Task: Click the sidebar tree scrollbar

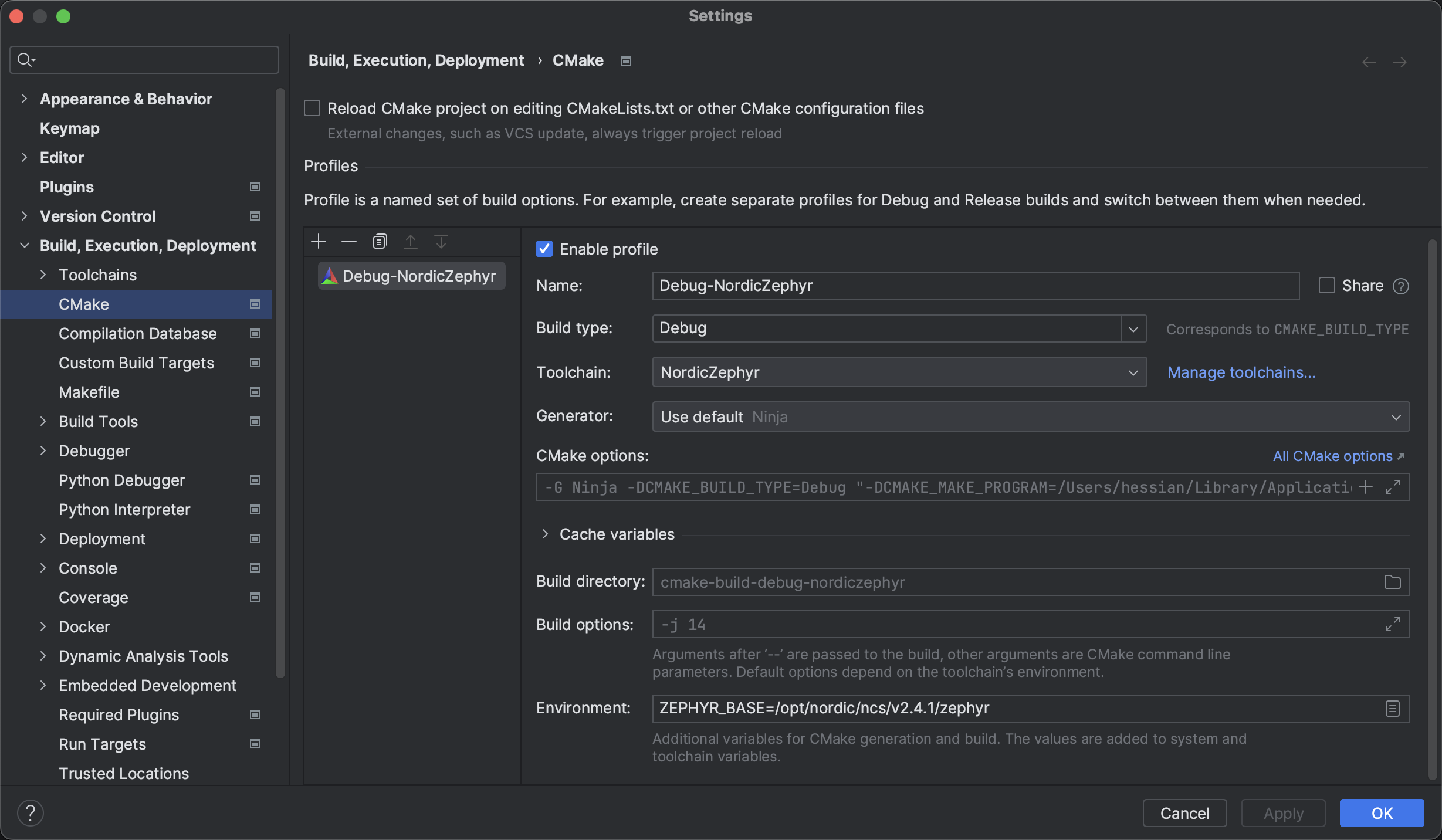Action: point(280,382)
